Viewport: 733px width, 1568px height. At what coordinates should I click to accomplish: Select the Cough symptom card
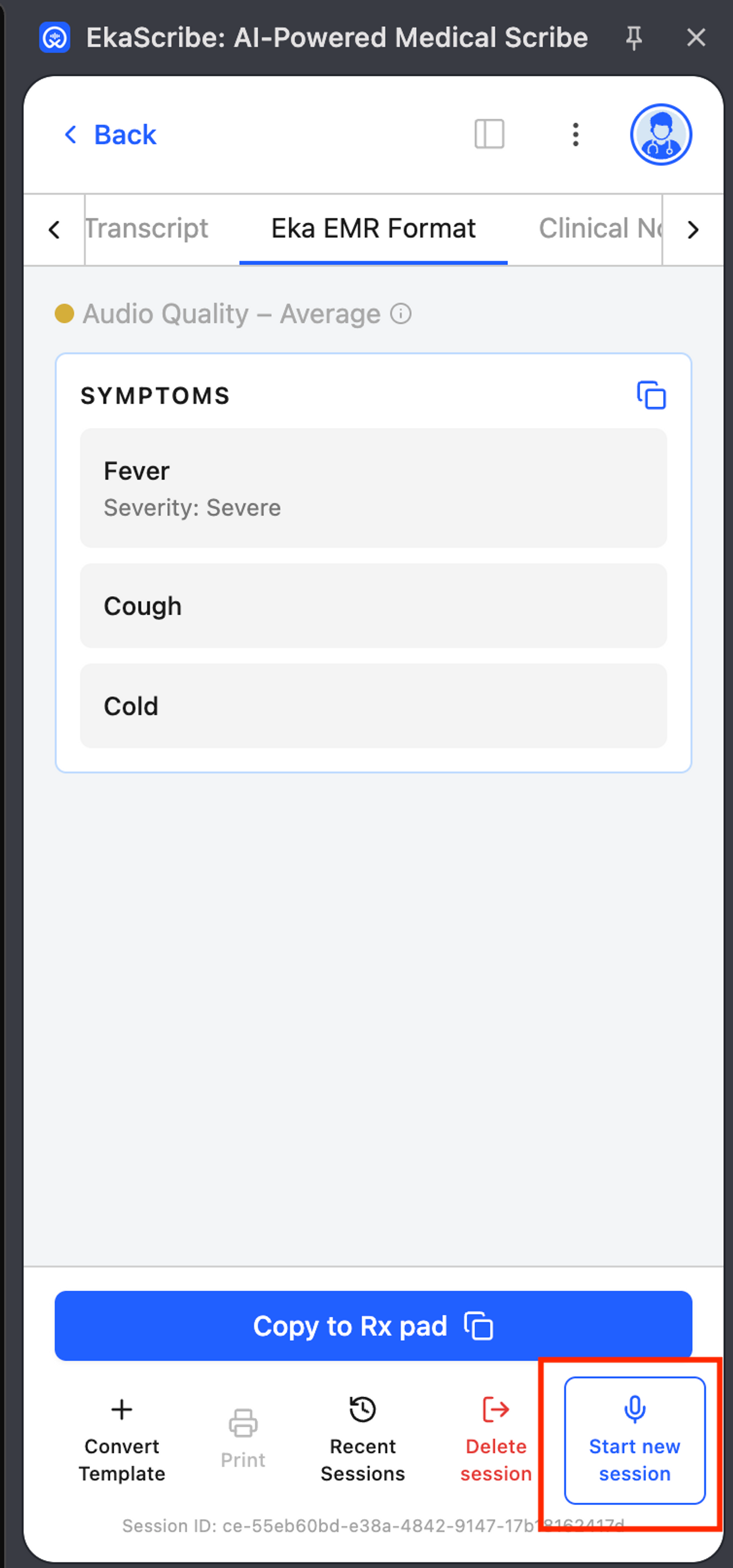click(x=373, y=606)
